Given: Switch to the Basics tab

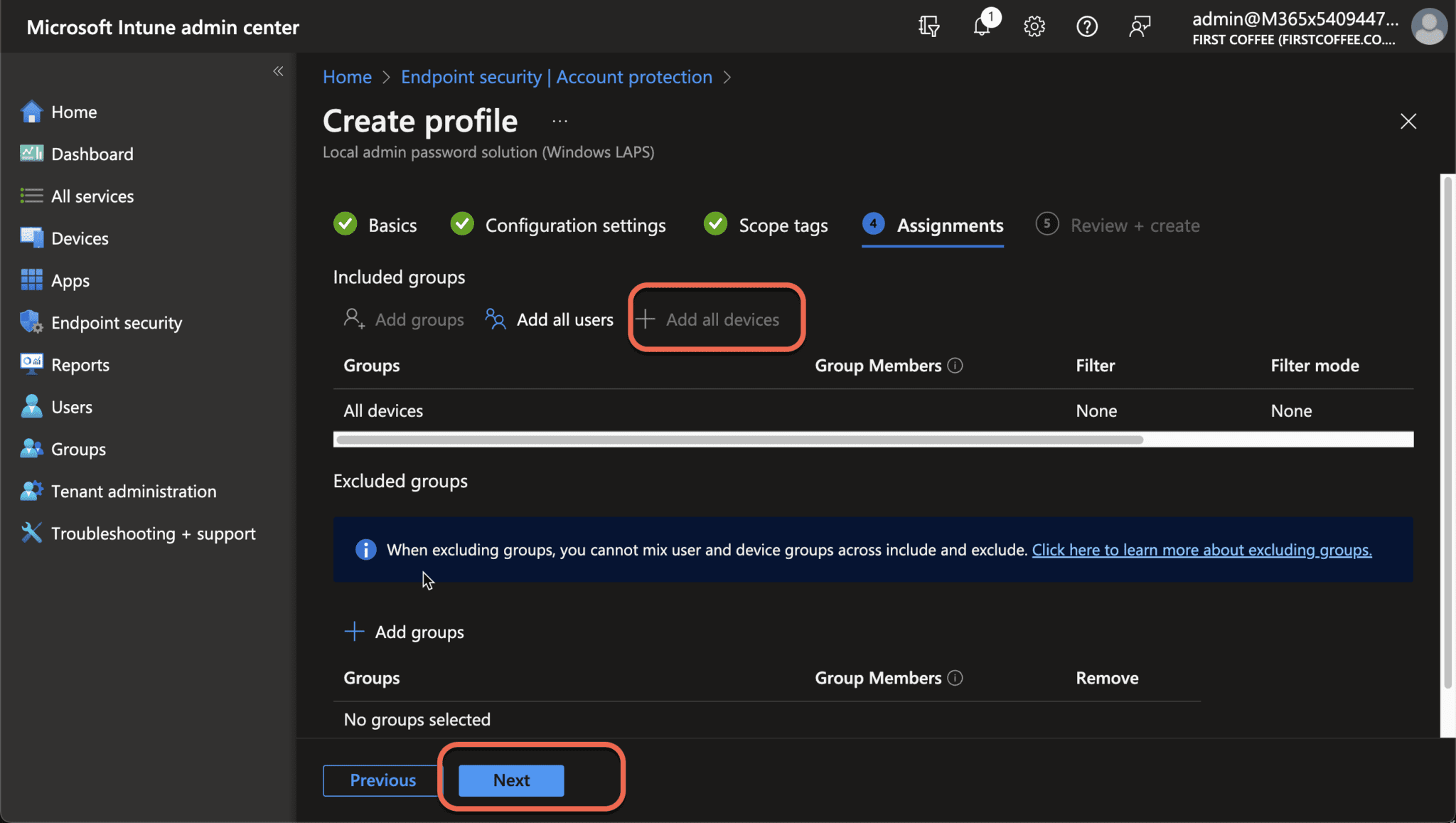Looking at the screenshot, I should pos(392,225).
